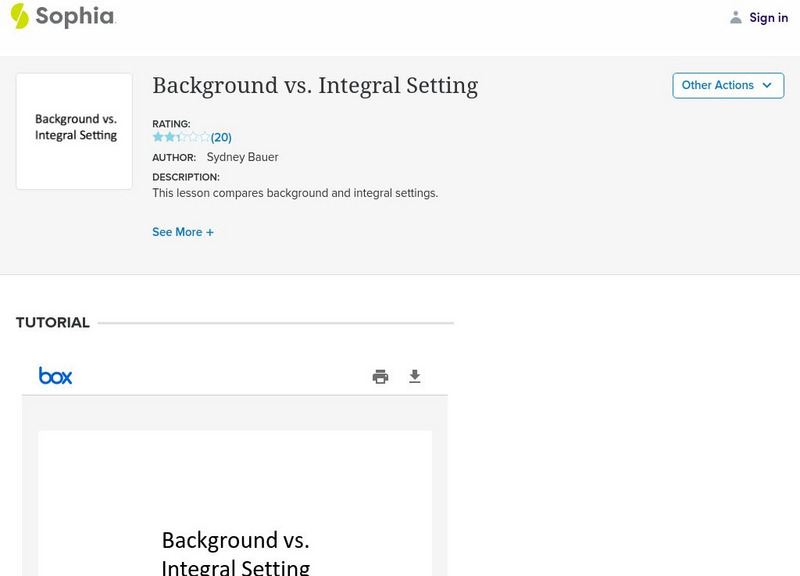Open the Background vs. Integral Setting thumbnail
Screen dimensions: 800x576
[75, 131]
